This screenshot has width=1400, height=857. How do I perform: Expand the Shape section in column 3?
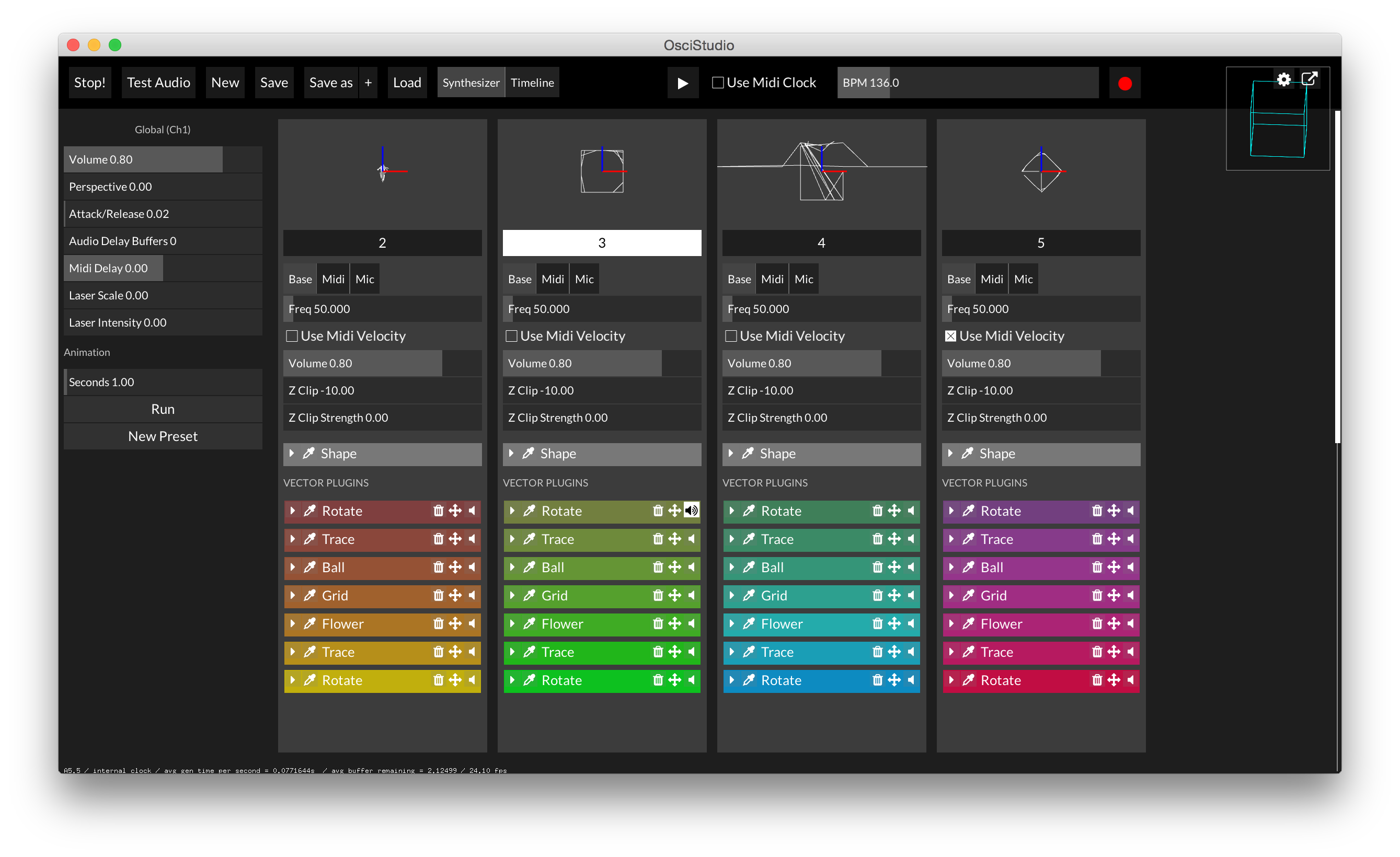coord(511,453)
